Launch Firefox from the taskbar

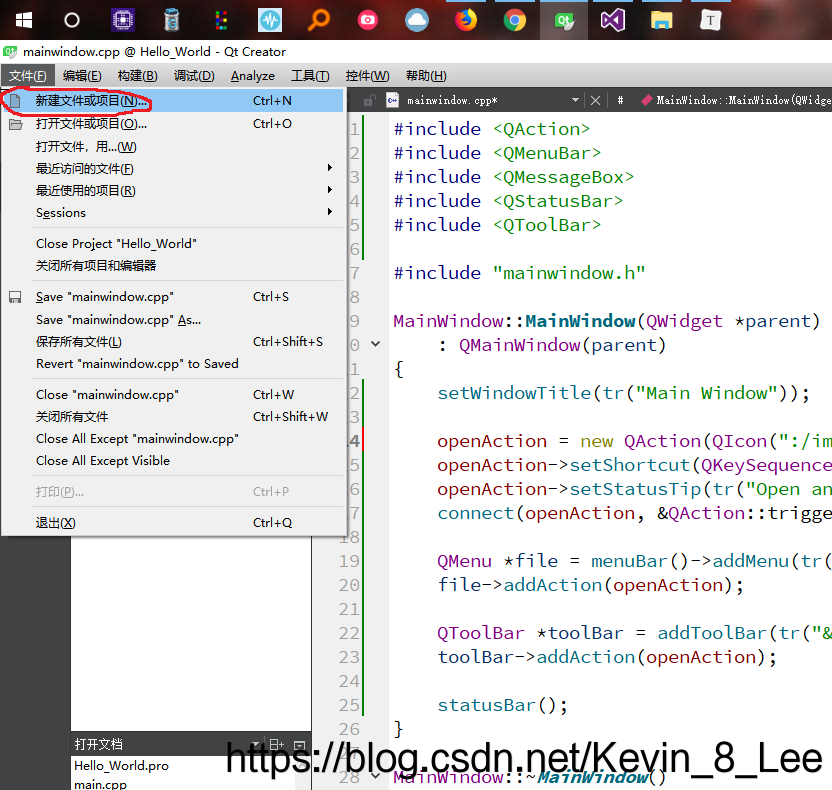(466, 21)
